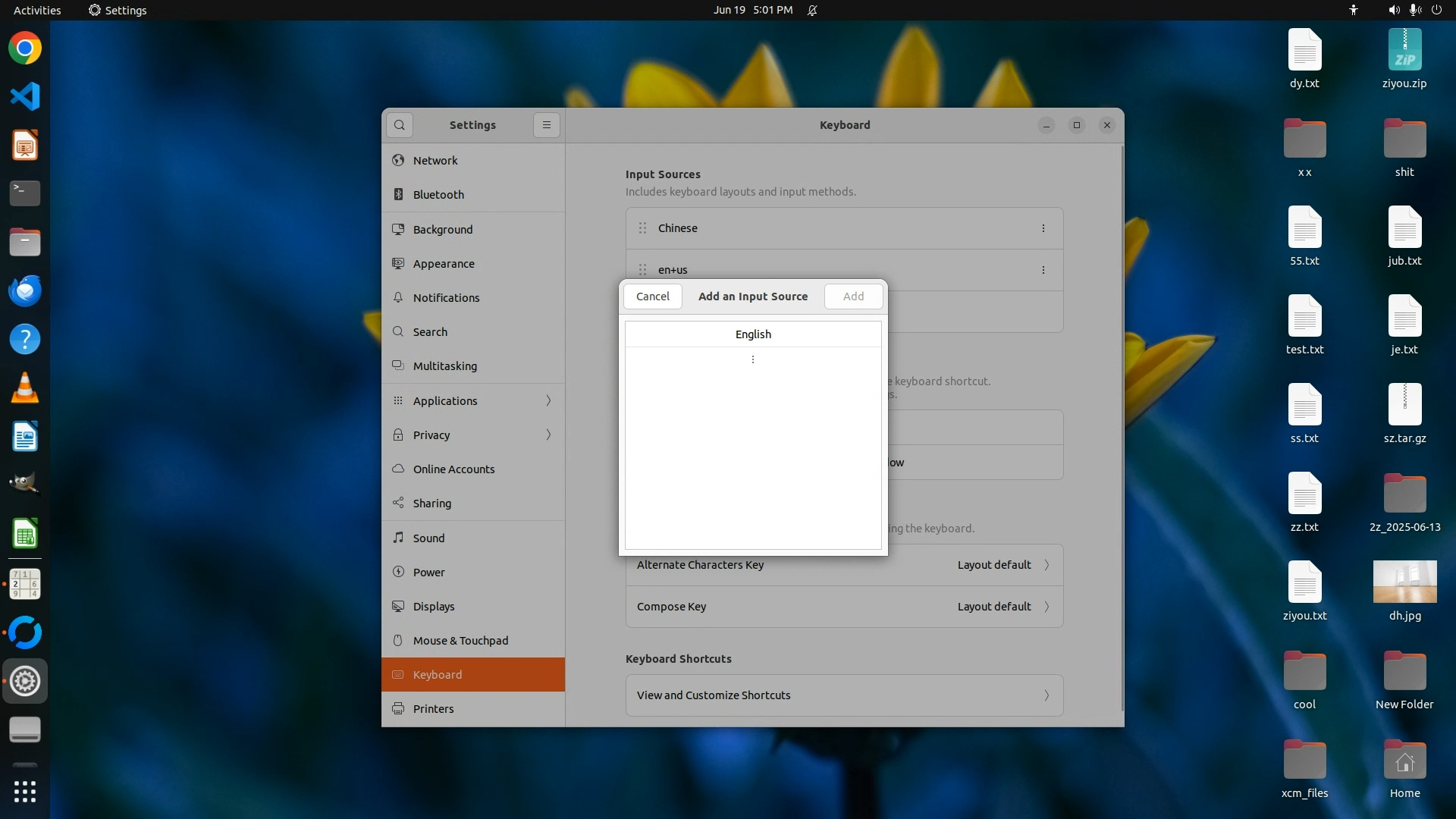1456x819 pixels.
Task: Select English in the language list
Action: pyautogui.click(x=752, y=334)
